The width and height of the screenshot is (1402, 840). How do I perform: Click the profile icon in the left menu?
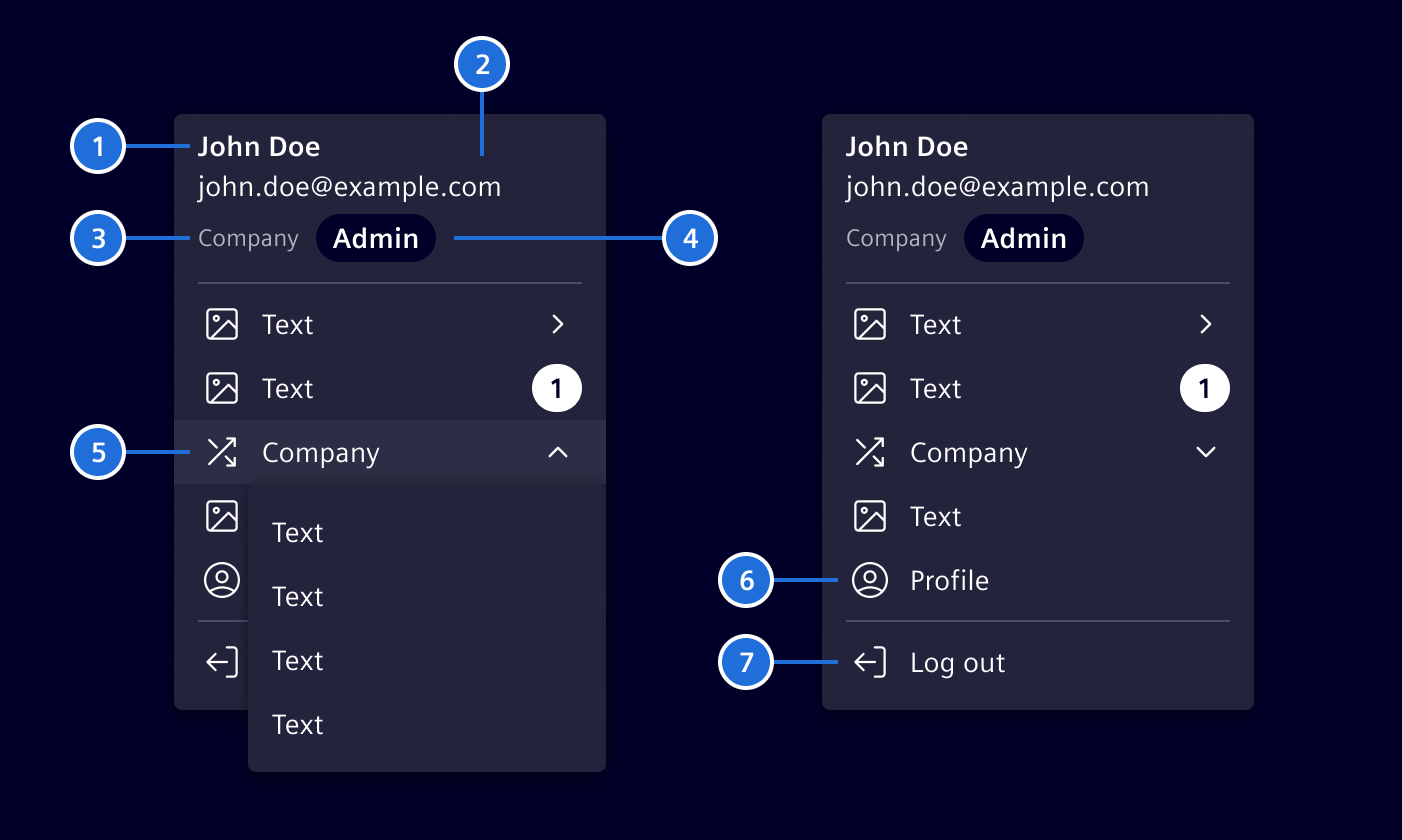[222, 580]
